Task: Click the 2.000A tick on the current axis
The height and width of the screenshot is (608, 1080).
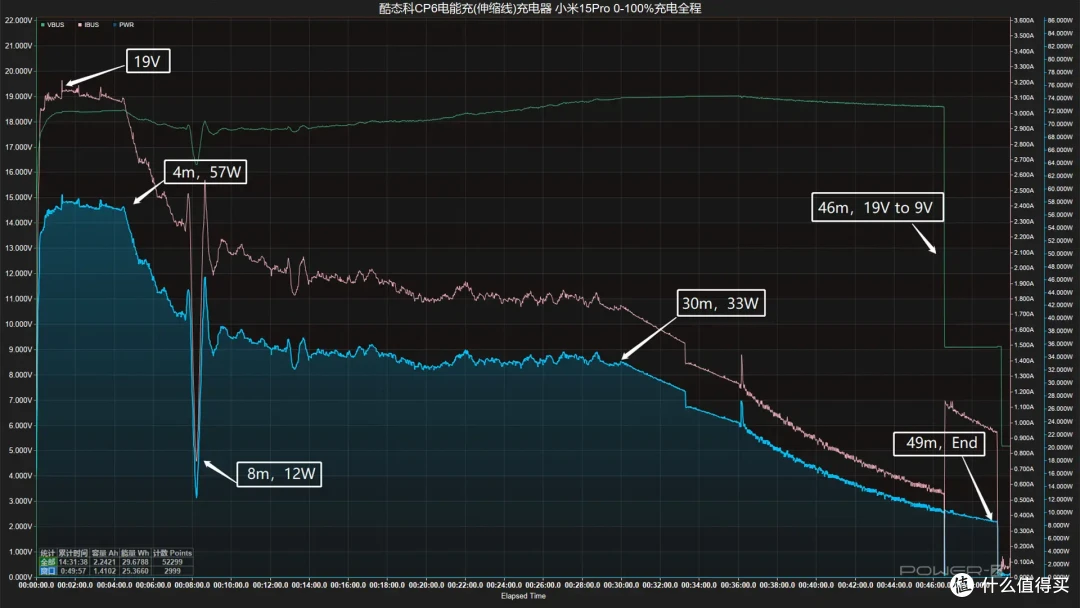Action: coord(1024,268)
